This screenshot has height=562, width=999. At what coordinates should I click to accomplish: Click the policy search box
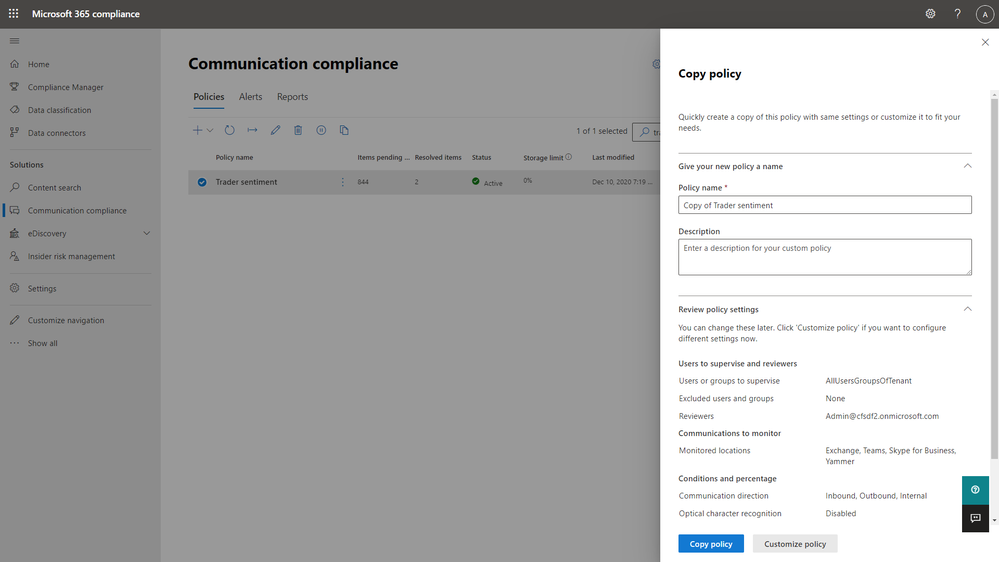(646, 132)
